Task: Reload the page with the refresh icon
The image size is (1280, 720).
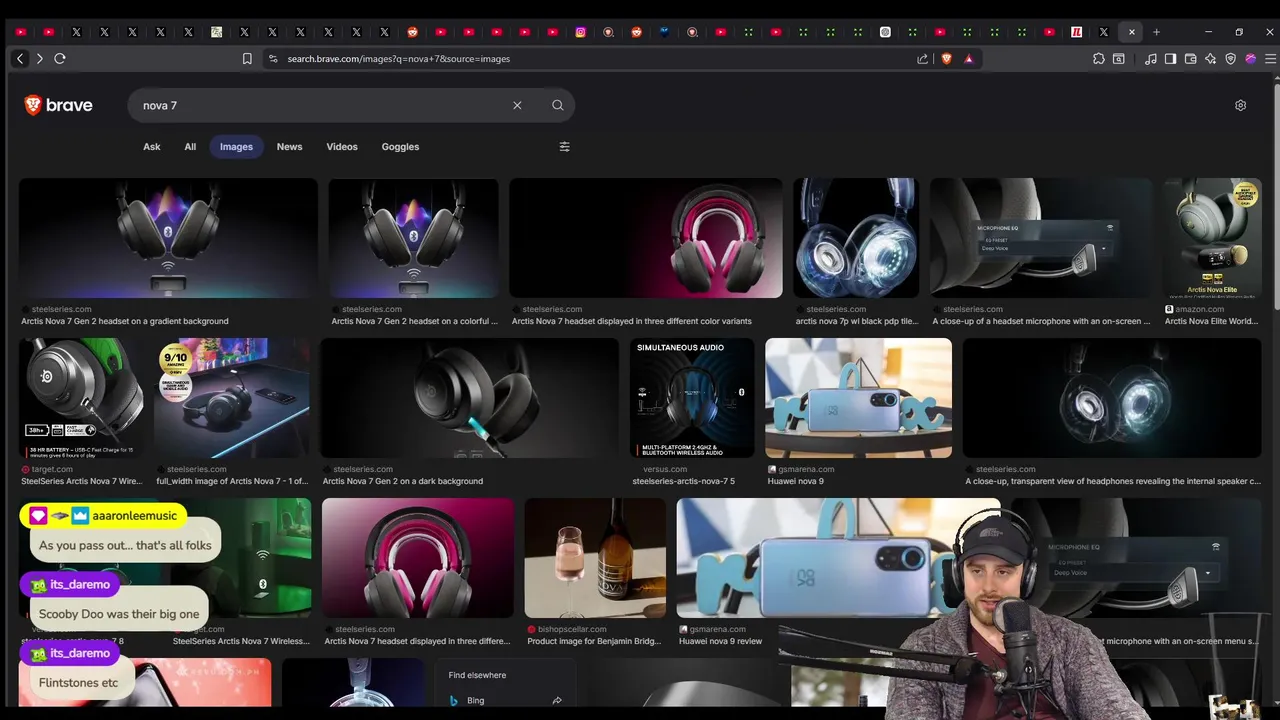Action: tap(60, 59)
